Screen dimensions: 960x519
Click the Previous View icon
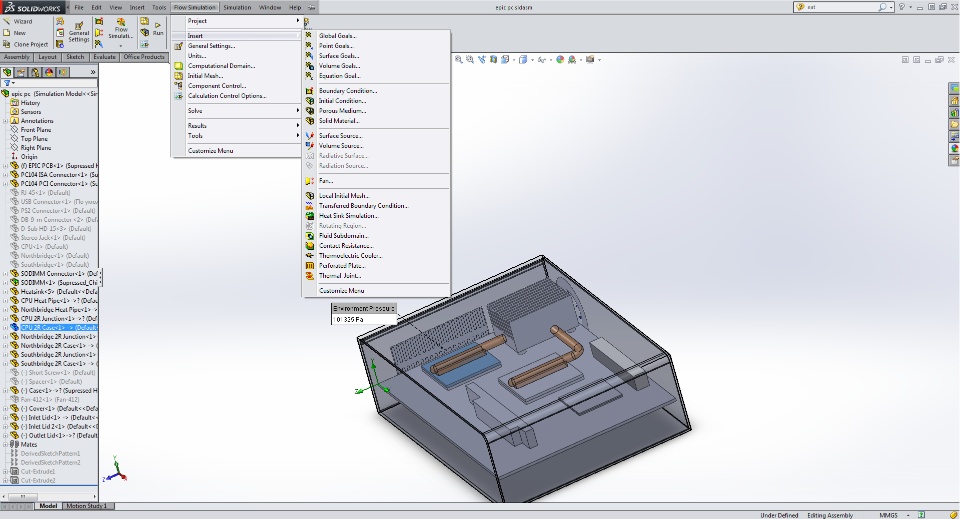pos(482,60)
